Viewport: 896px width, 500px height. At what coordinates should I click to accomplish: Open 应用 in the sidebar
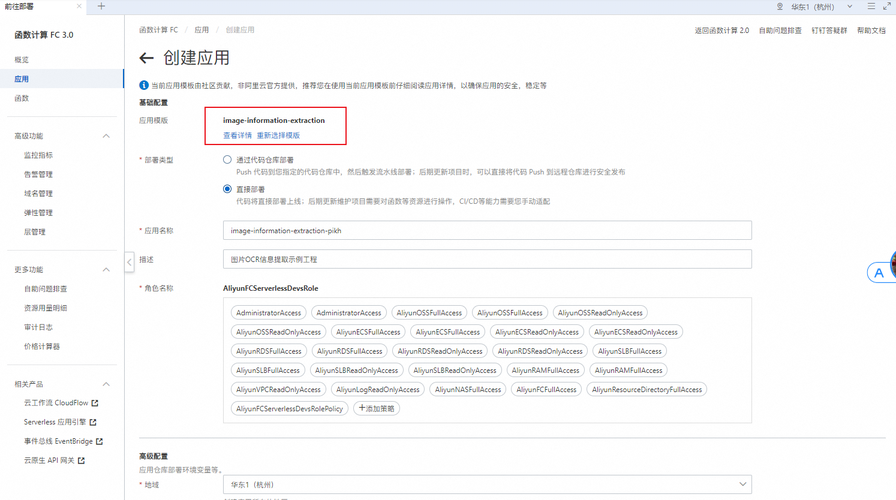coord(22,79)
